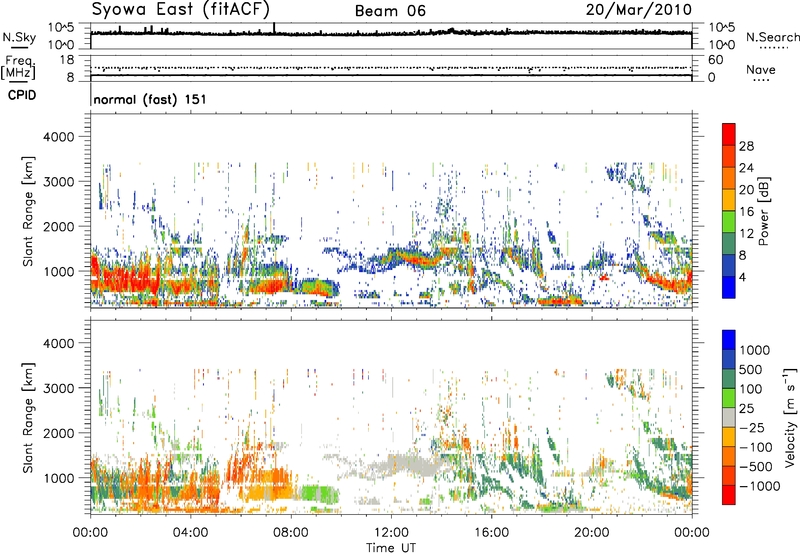Click the '500' Velocity colorbar label
Viewport: 800px width, 554px height.
point(751,370)
